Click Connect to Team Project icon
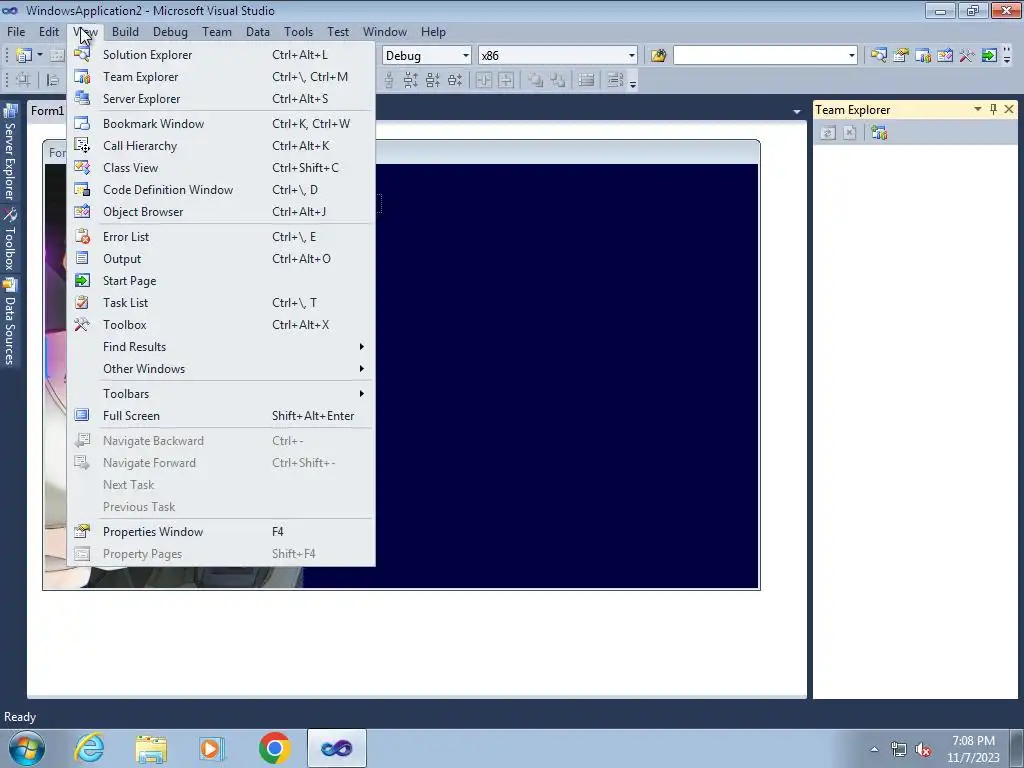1024x768 pixels. 879,133
